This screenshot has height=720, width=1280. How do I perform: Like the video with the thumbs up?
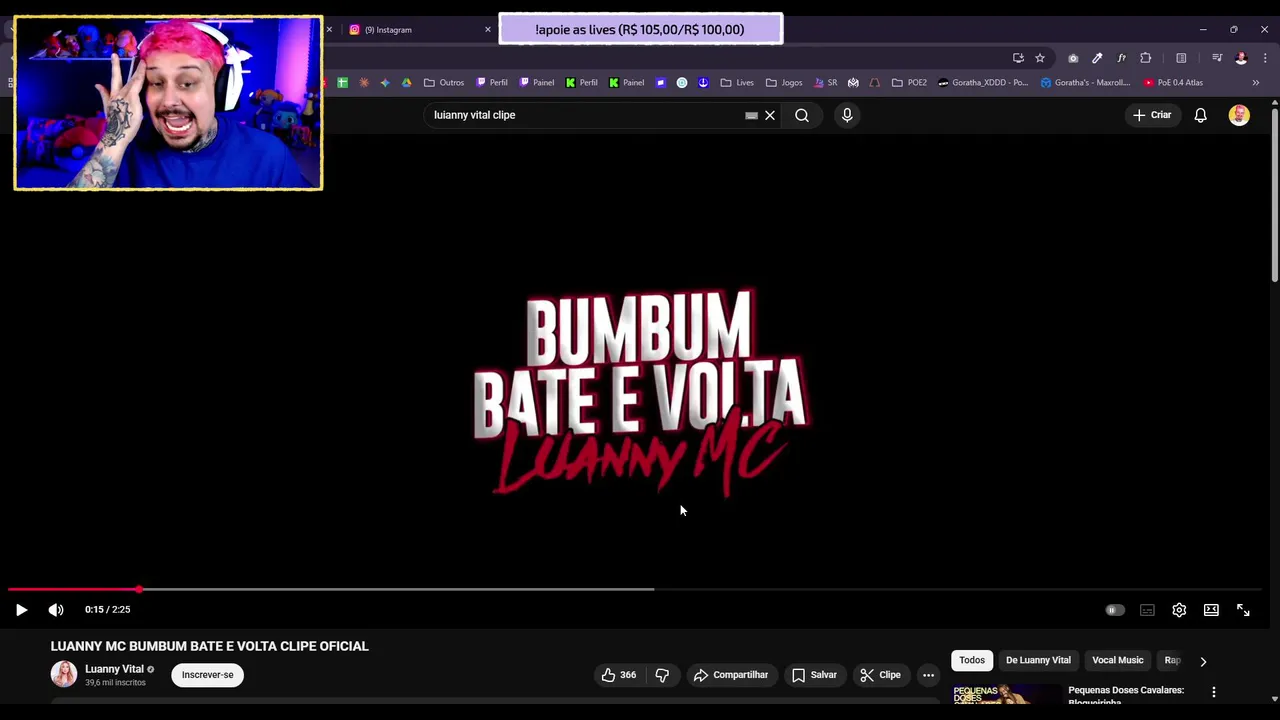(x=618, y=675)
